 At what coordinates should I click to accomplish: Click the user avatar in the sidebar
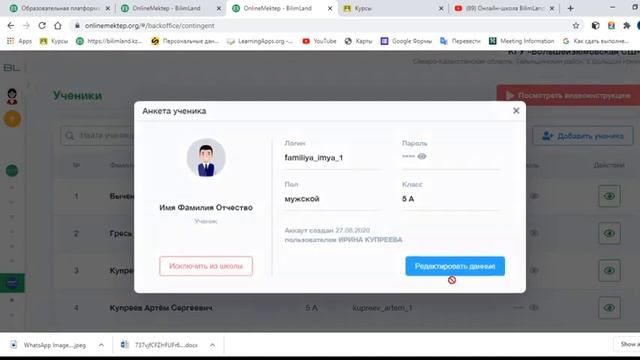click(x=12, y=96)
